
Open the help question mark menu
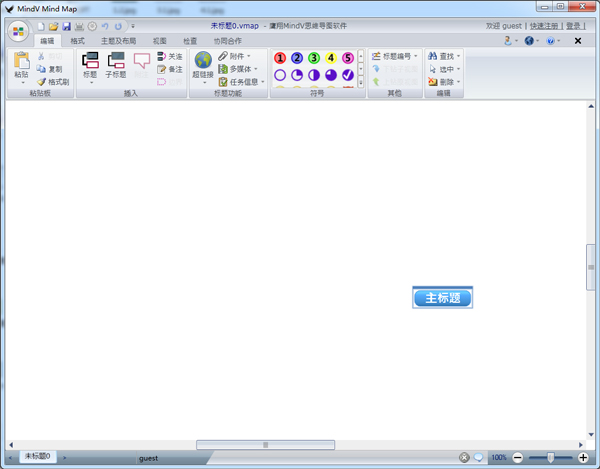tap(553, 41)
